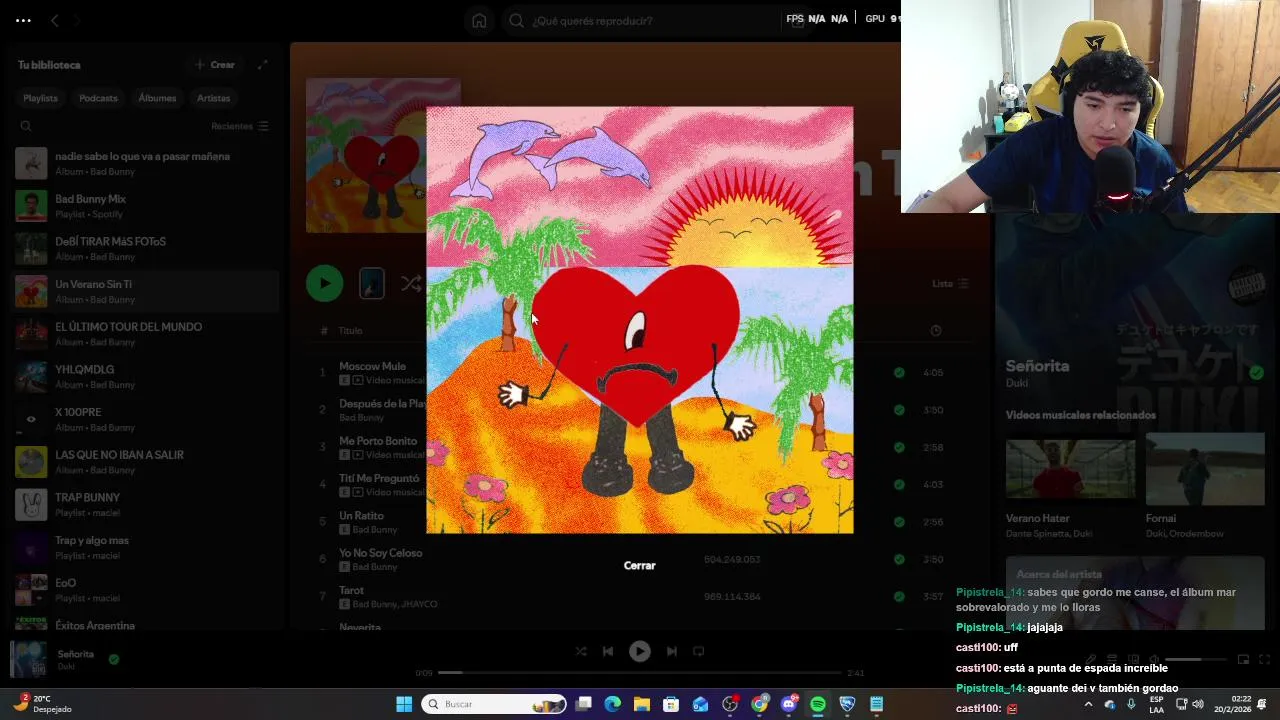Select Un Verano Sin Ti in library
Screen dimensions: 1280x720
tap(145, 291)
